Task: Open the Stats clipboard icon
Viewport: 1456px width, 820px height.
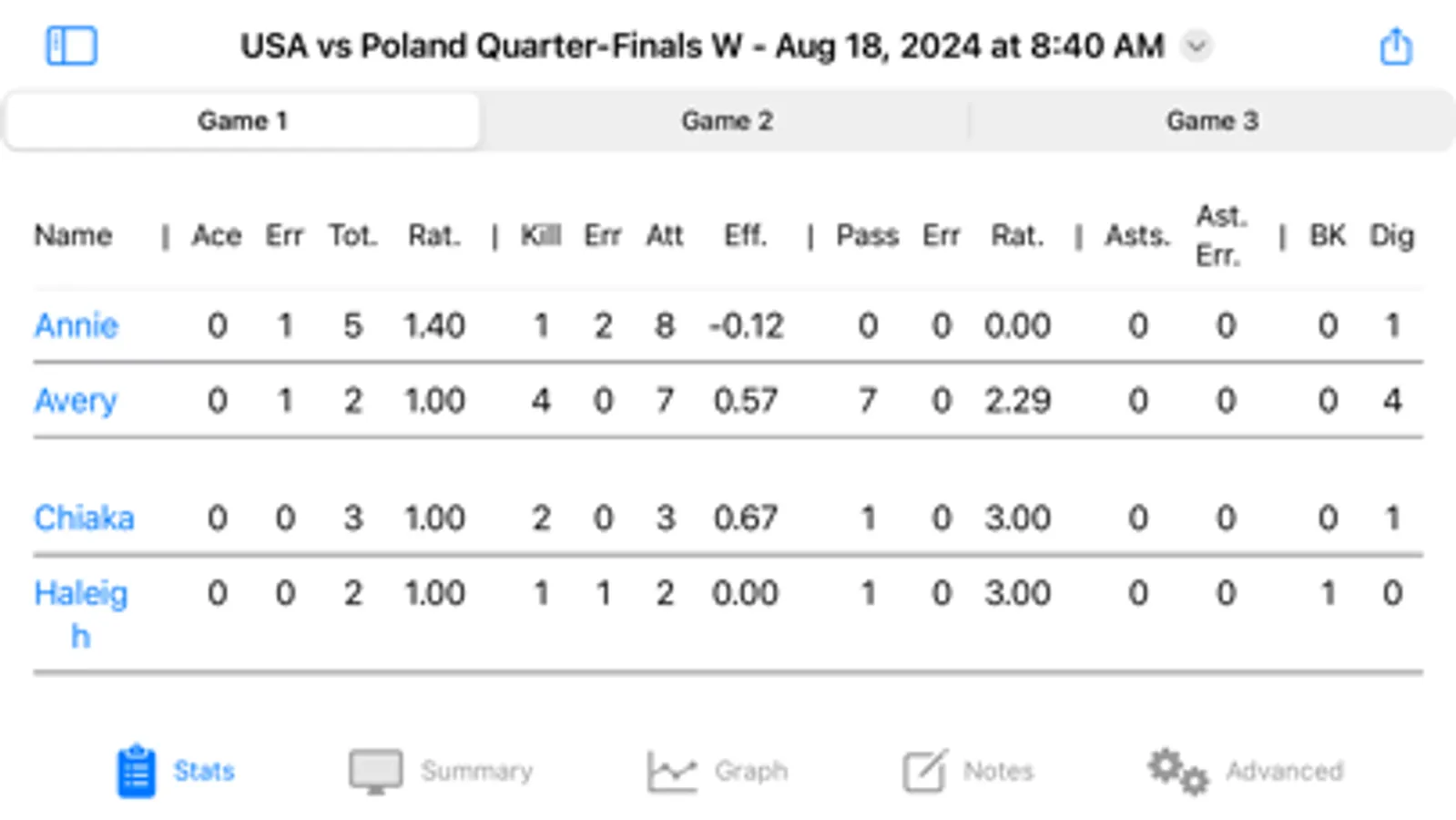Action: tap(137, 771)
